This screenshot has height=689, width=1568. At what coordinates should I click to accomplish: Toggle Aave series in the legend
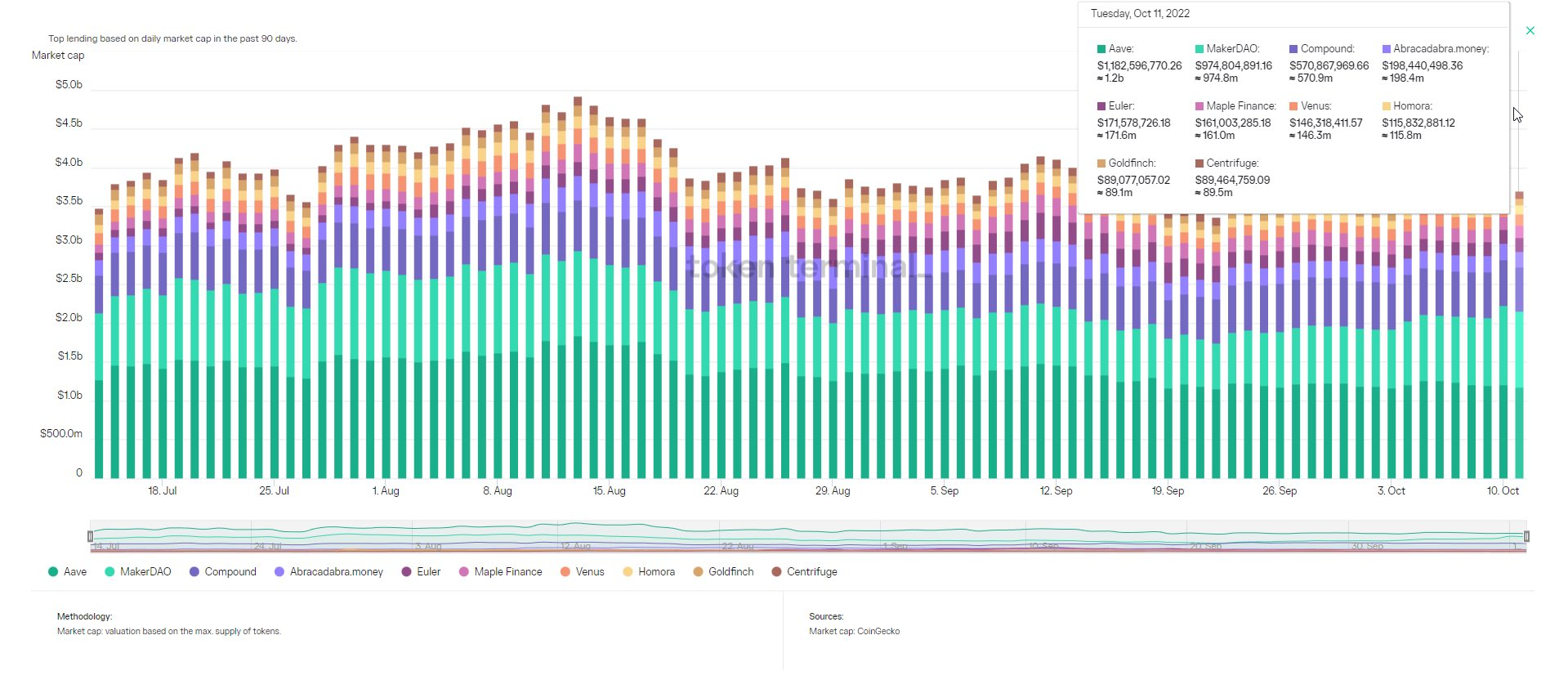[x=67, y=572]
